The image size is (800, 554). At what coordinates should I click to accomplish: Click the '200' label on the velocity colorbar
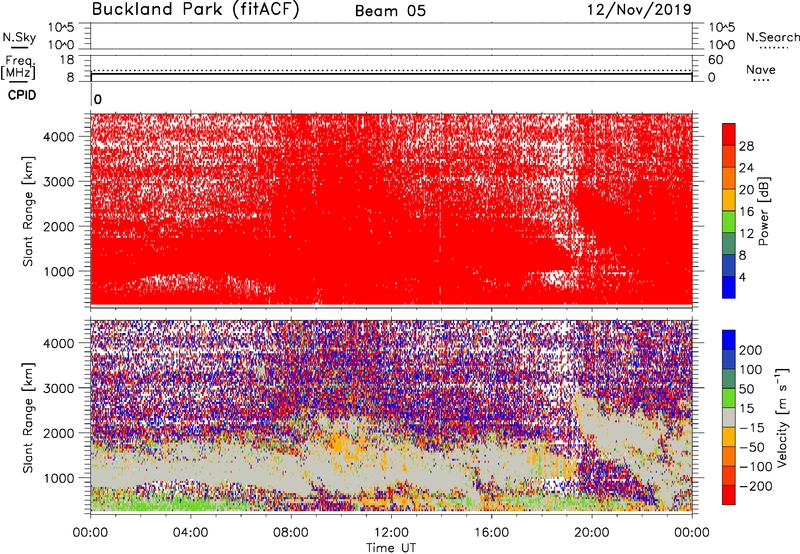(x=751, y=350)
